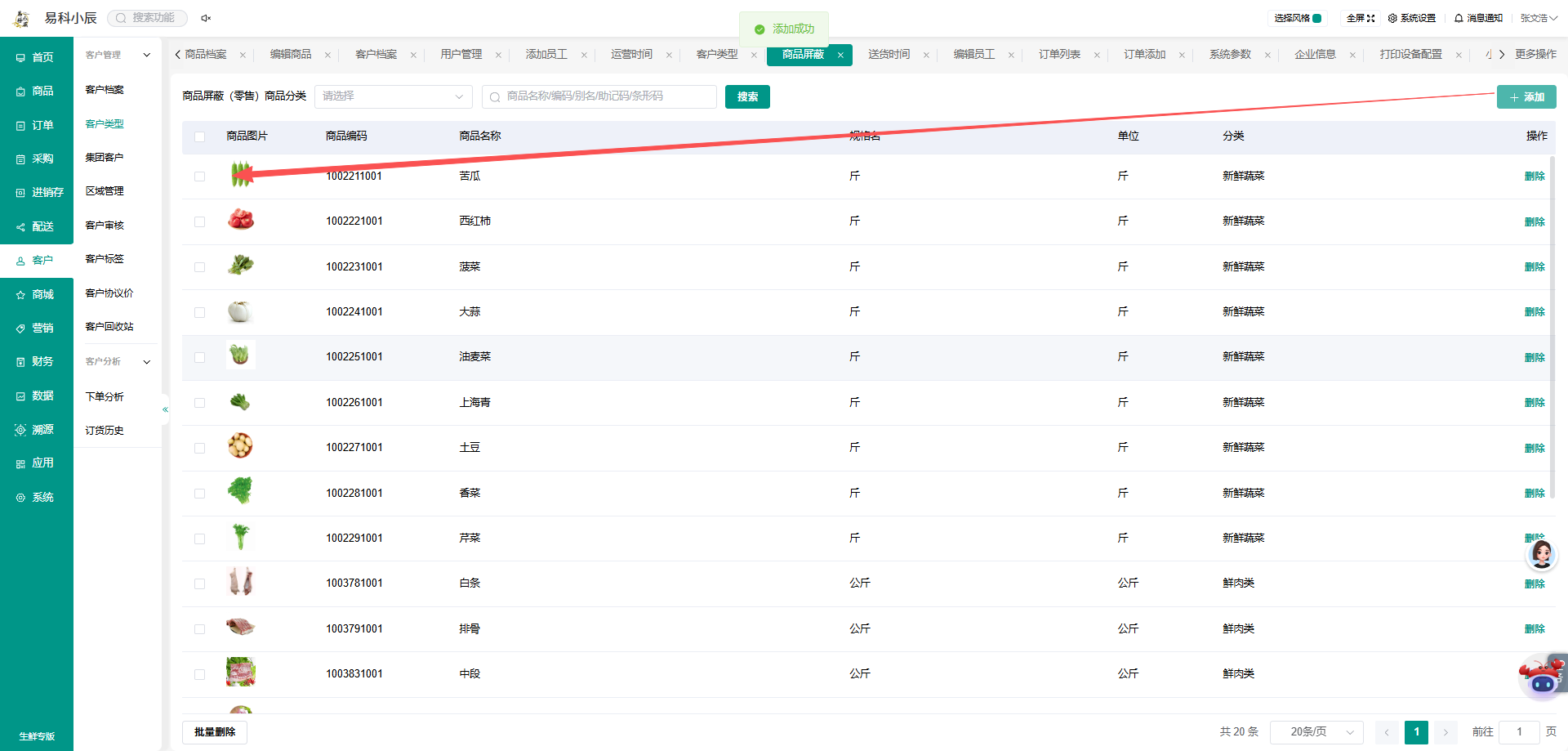The height and width of the screenshot is (751, 1568).
Task: Open the 配送 delivery sidebar section
Action: [x=36, y=227]
